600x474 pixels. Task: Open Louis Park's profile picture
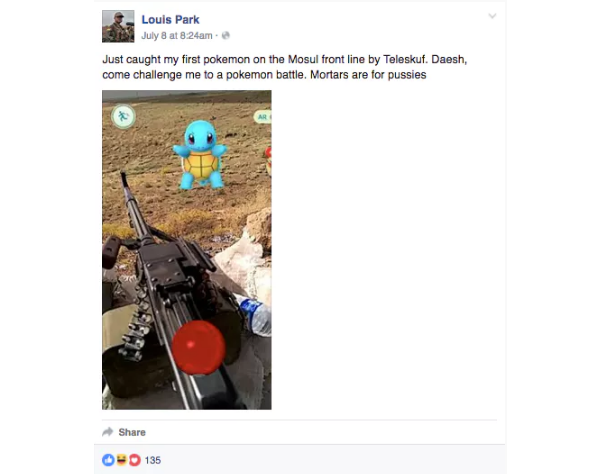(118, 26)
